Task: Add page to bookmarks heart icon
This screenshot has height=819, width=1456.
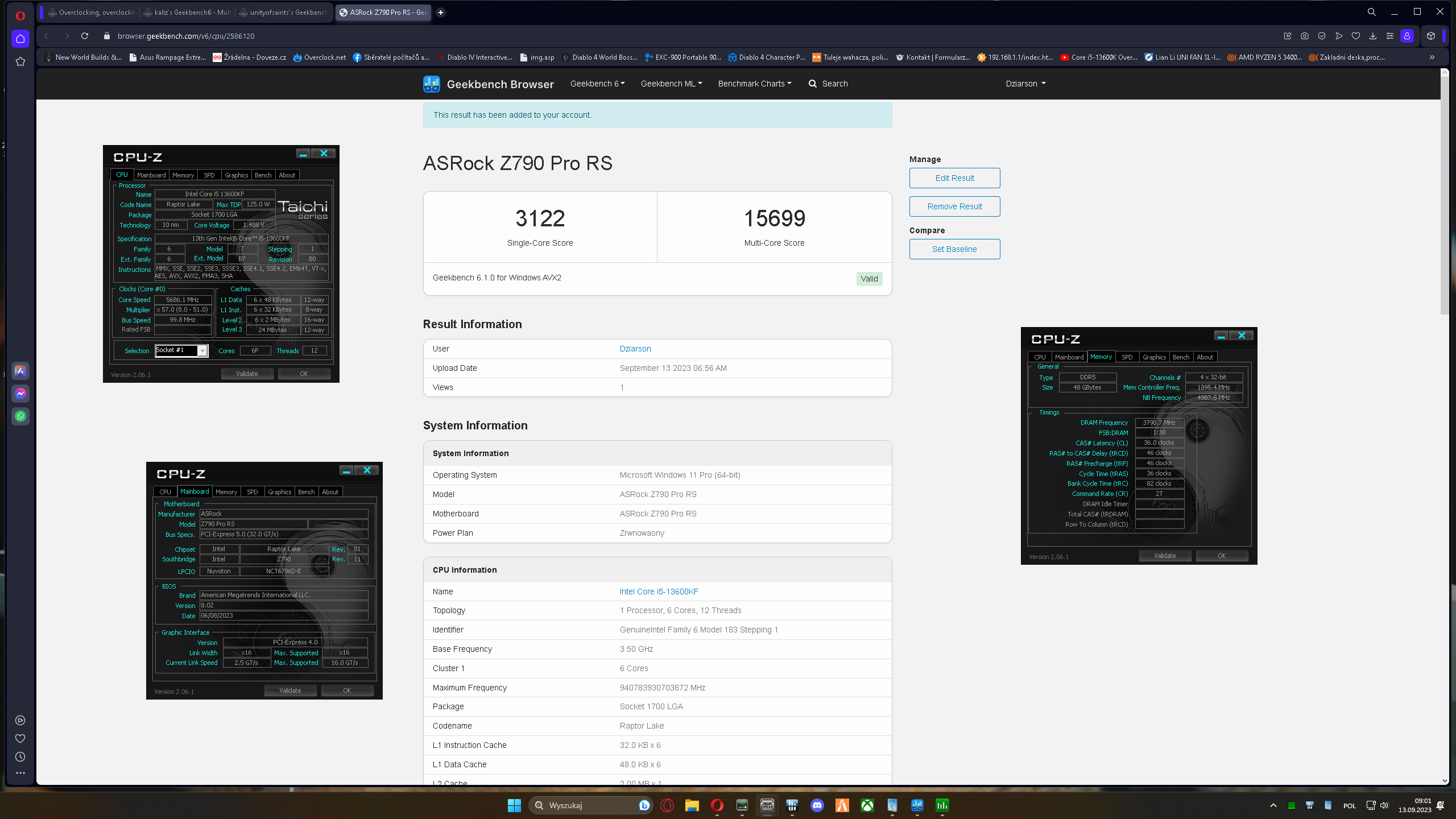Action: (x=1356, y=36)
